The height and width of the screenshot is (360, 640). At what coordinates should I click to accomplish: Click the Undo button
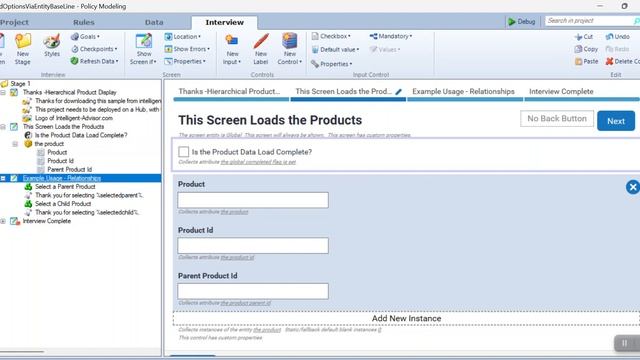[618, 37]
